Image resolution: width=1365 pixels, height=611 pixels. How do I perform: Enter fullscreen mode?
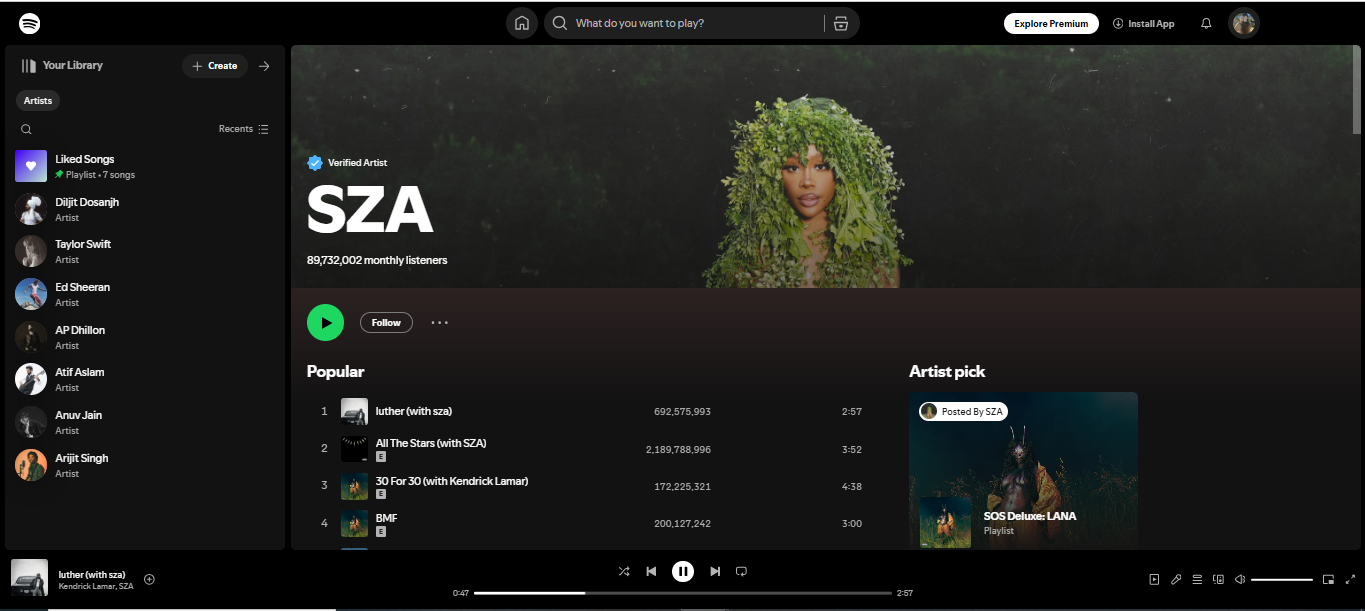point(1349,579)
